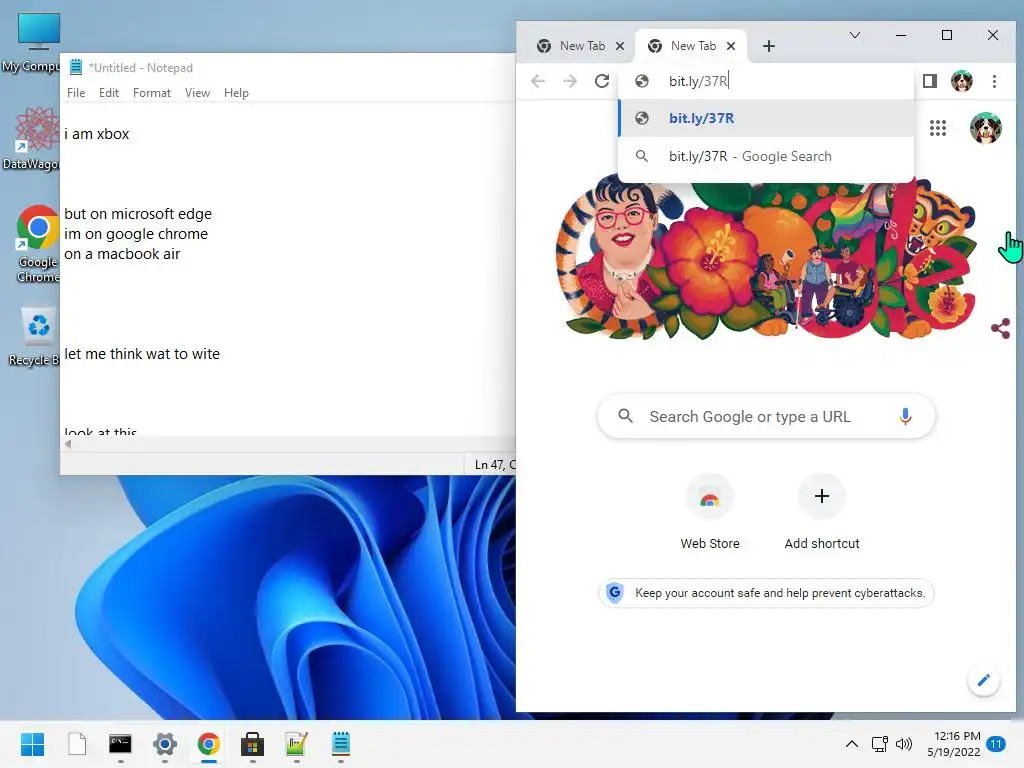This screenshot has height=768, width=1024.
Task: Open Notepad Help menu
Action: tap(236, 93)
